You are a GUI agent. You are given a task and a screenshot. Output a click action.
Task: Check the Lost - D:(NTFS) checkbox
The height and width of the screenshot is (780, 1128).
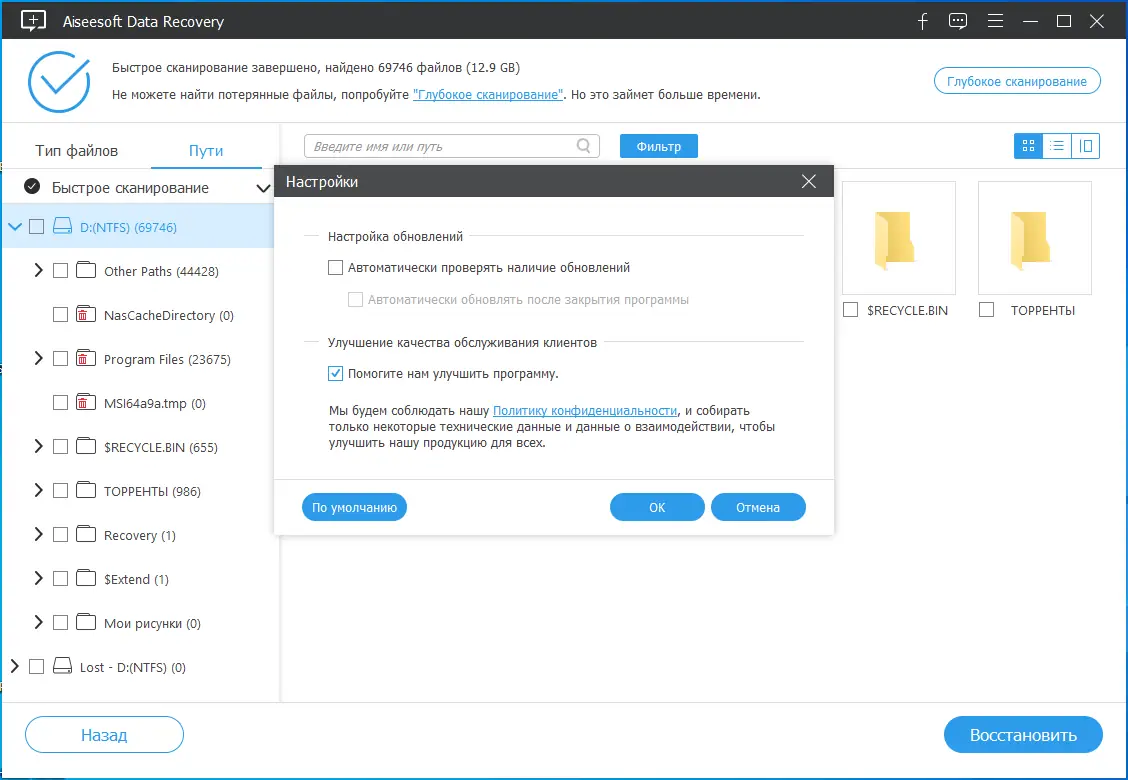[37, 666]
